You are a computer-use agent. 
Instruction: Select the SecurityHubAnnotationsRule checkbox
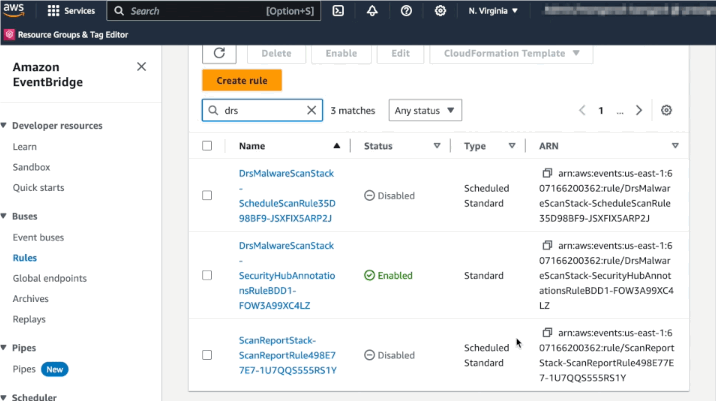coord(207,275)
